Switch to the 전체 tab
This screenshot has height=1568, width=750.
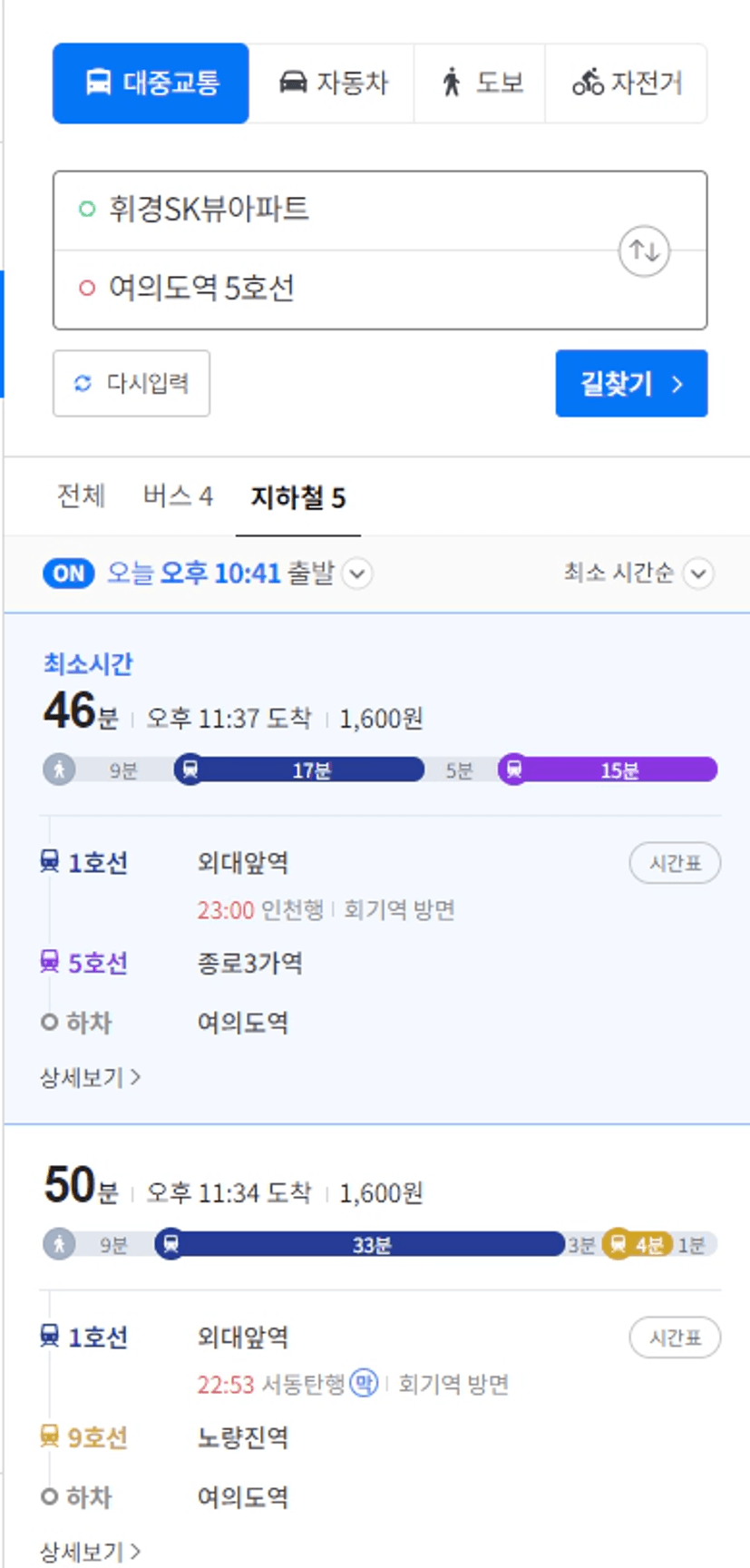pyautogui.click(x=81, y=496)
